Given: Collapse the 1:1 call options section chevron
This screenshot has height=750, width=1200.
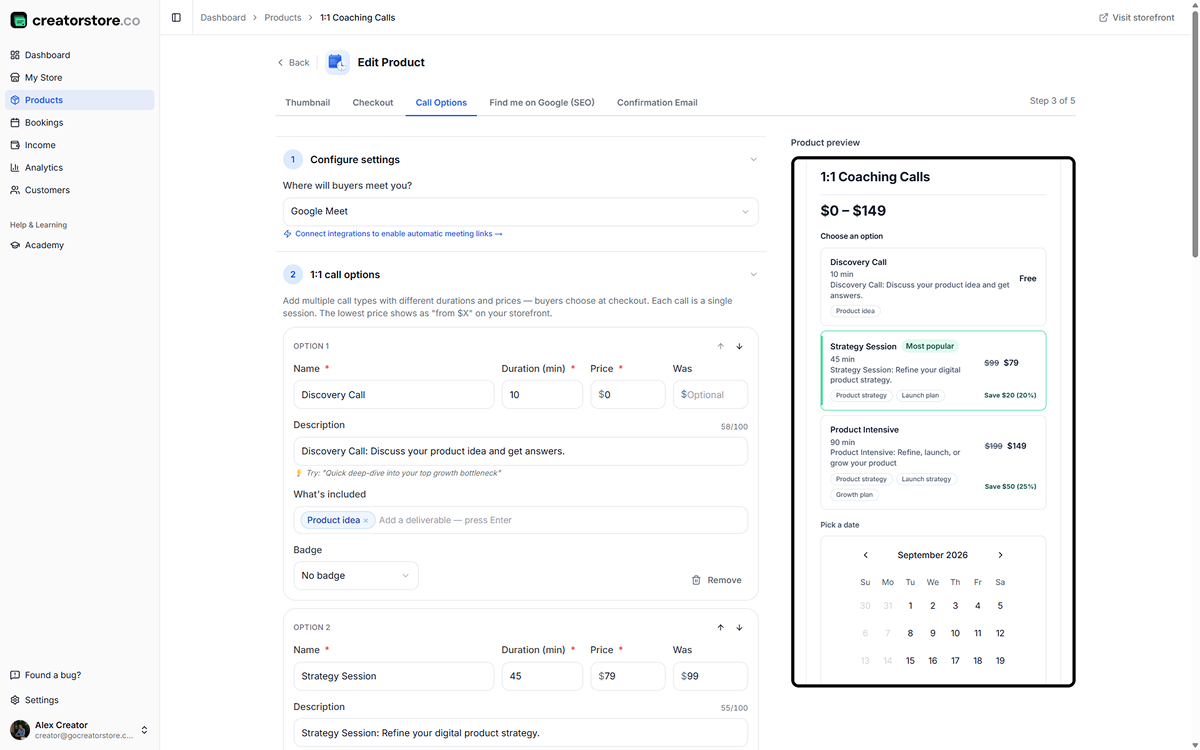Looking at the screenshot, I should coord(753,274).
